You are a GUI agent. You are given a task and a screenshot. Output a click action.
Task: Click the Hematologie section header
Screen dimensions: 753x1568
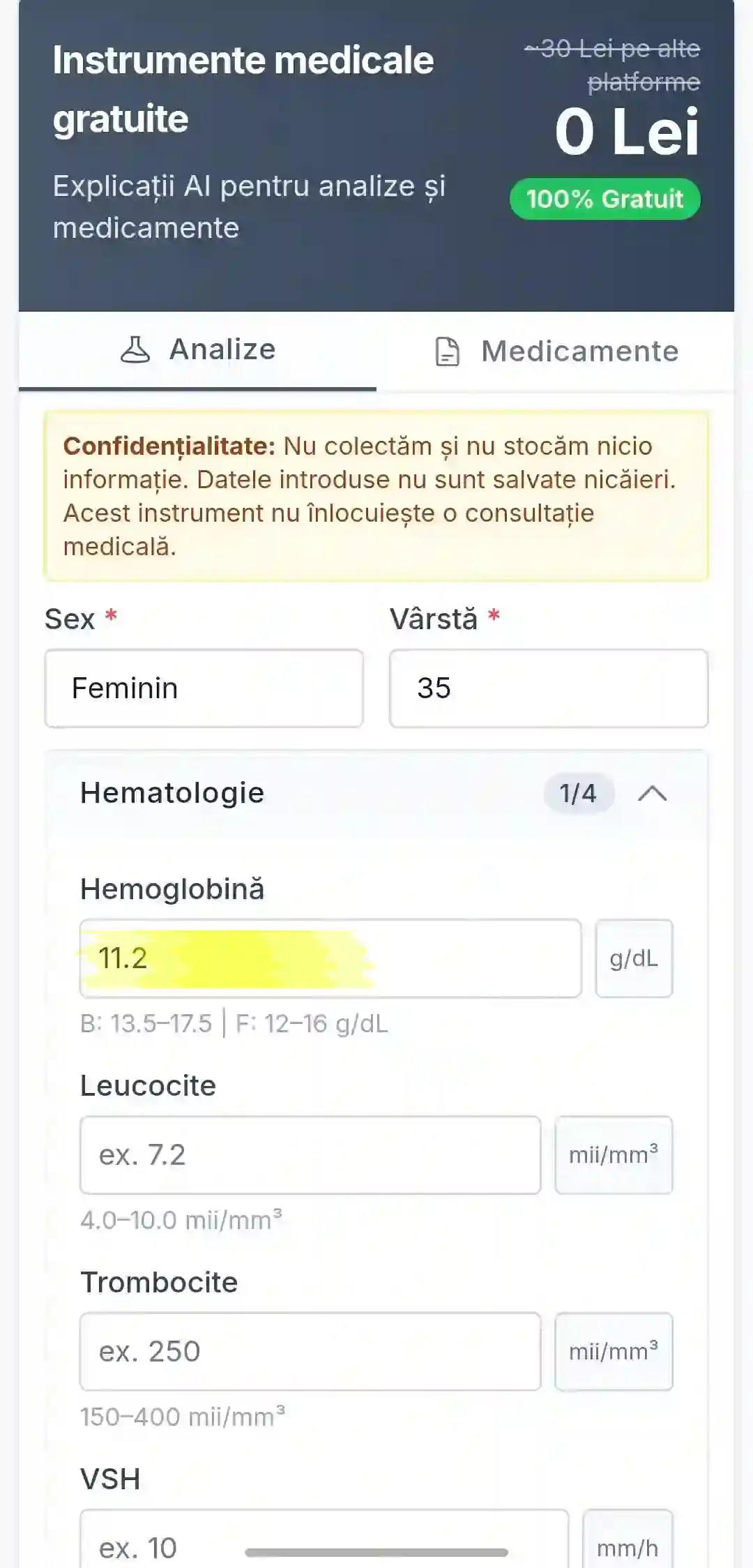point(171,793)
